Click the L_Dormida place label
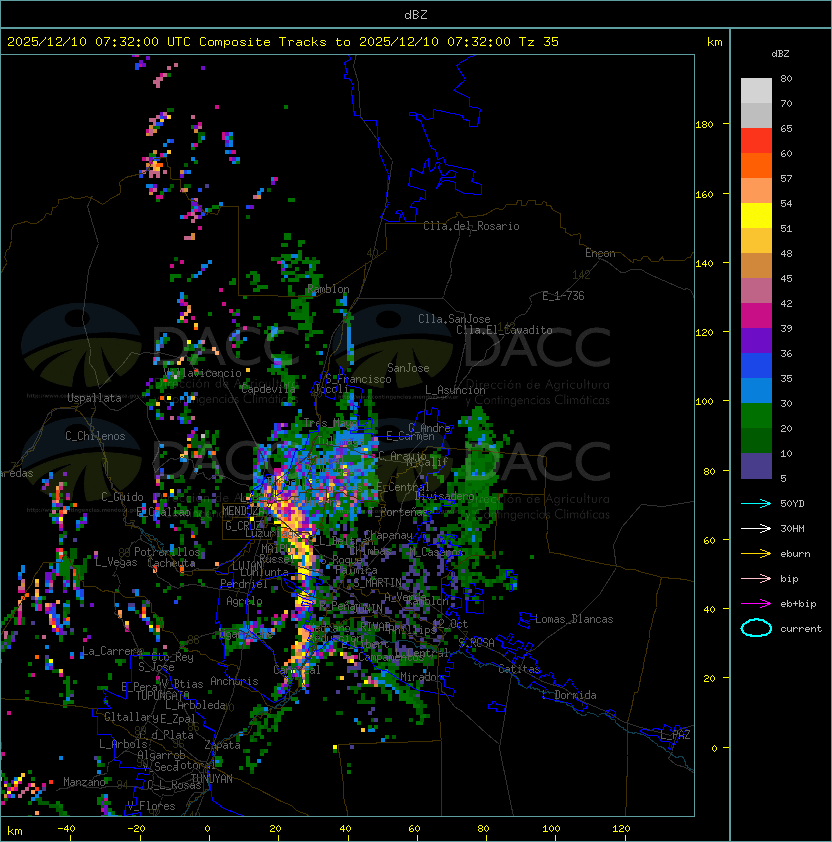This screenshot has height=842, width=832. (x=569, y=695)
